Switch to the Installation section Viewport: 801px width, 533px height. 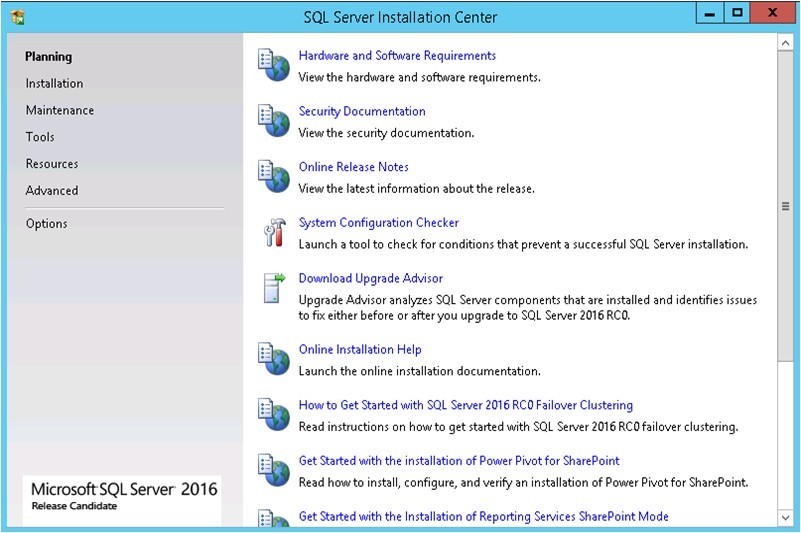click(x=54, y=83)
